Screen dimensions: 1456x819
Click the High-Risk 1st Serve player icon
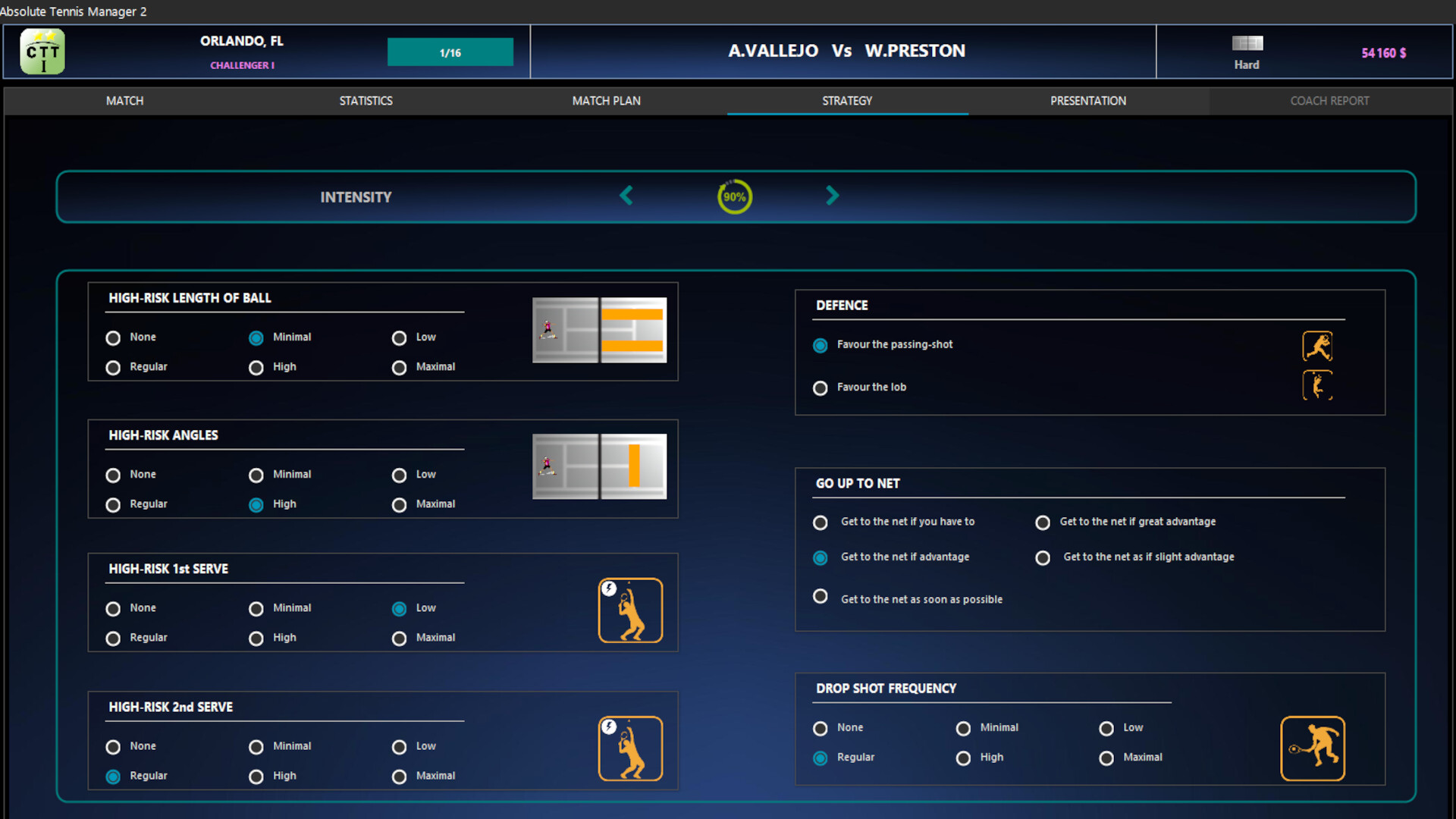[630, 610]
